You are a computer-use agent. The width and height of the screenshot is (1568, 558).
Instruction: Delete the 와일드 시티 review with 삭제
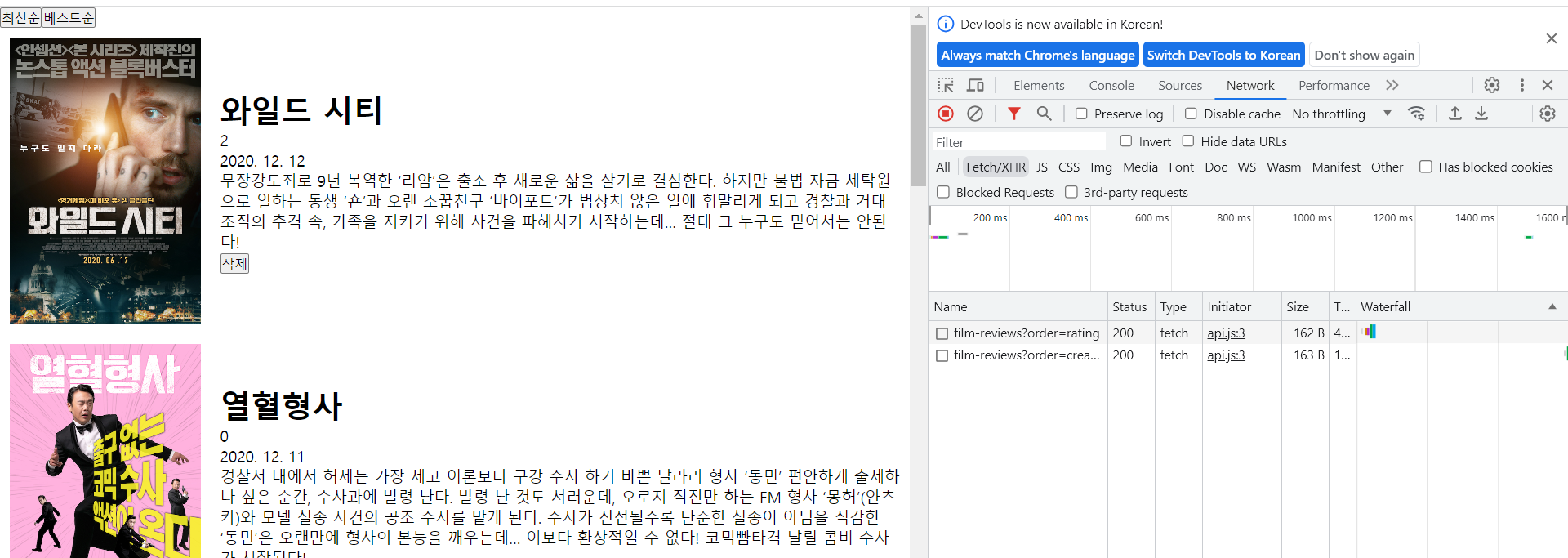point(234,263)
